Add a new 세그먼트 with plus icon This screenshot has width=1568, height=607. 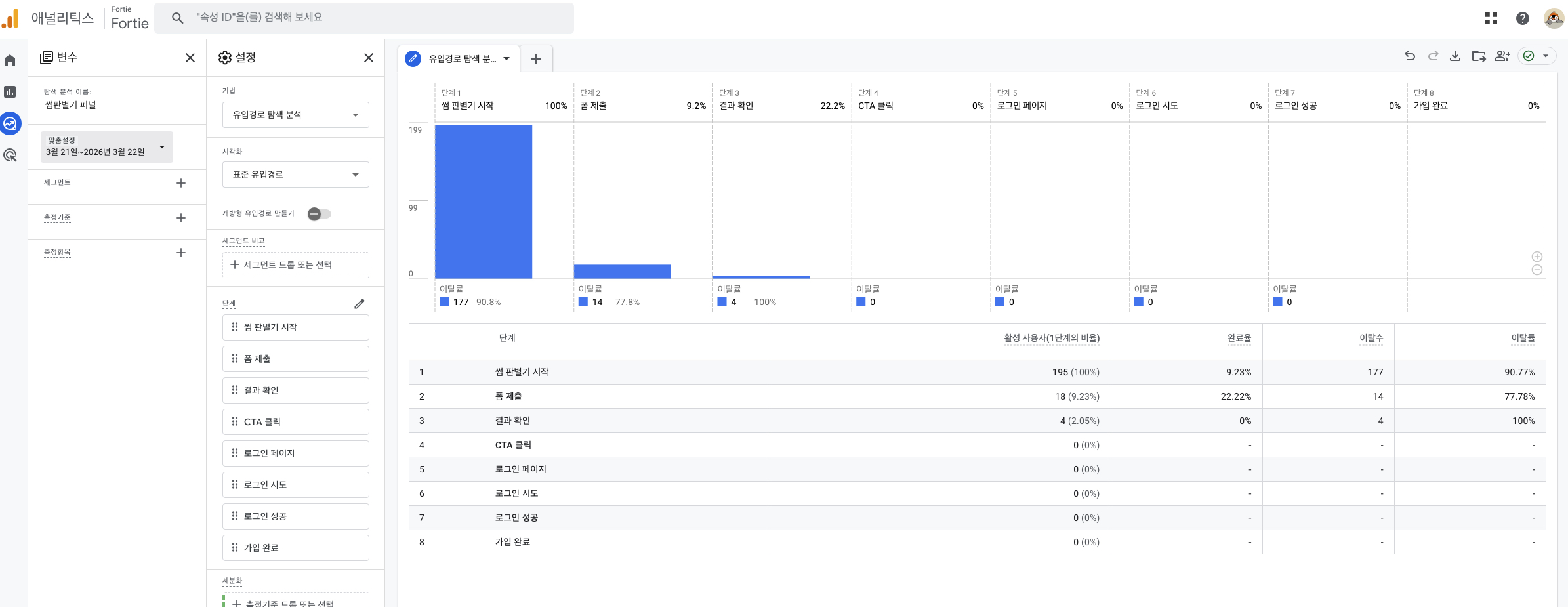(x=181, y=183)
